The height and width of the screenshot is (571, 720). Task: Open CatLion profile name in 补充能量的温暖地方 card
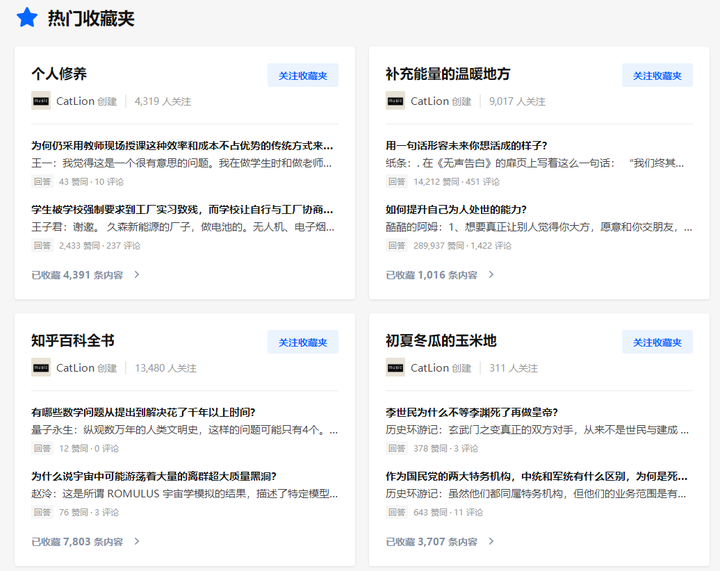click(x=430, y=101)
